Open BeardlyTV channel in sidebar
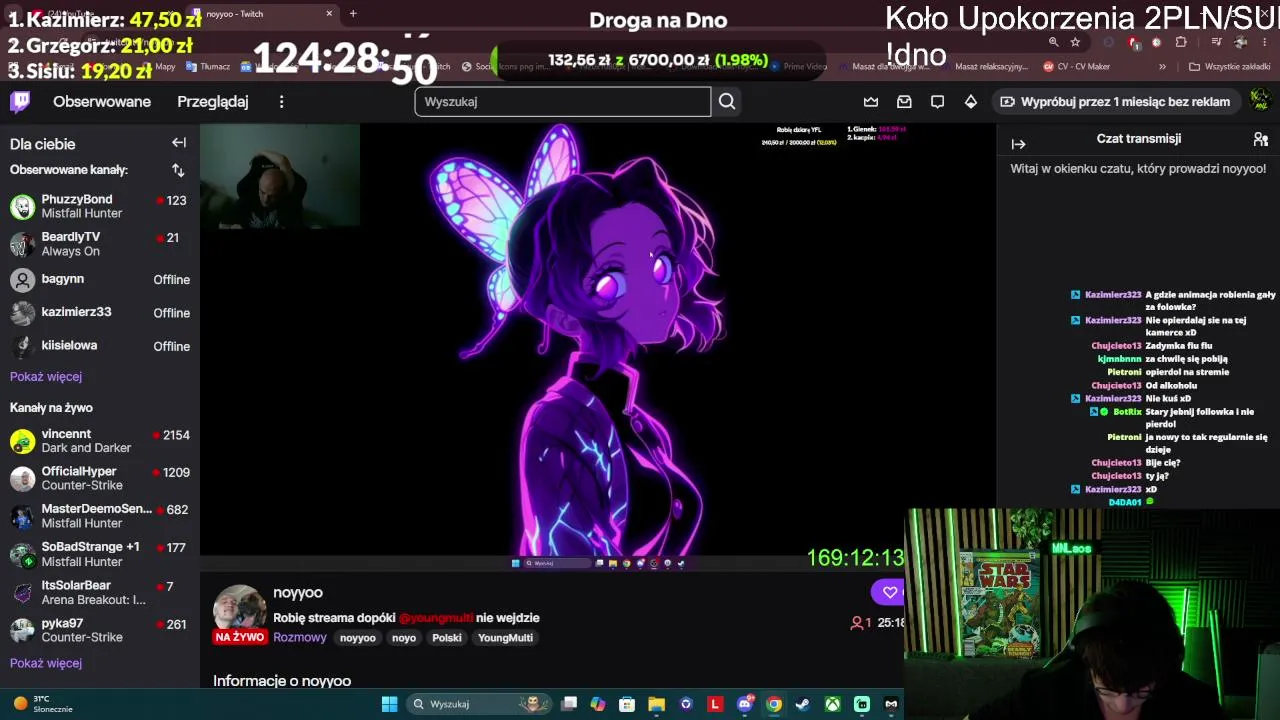Image resolution: width=1280 pixels, height=720 pixels. [x=100, y=244]
